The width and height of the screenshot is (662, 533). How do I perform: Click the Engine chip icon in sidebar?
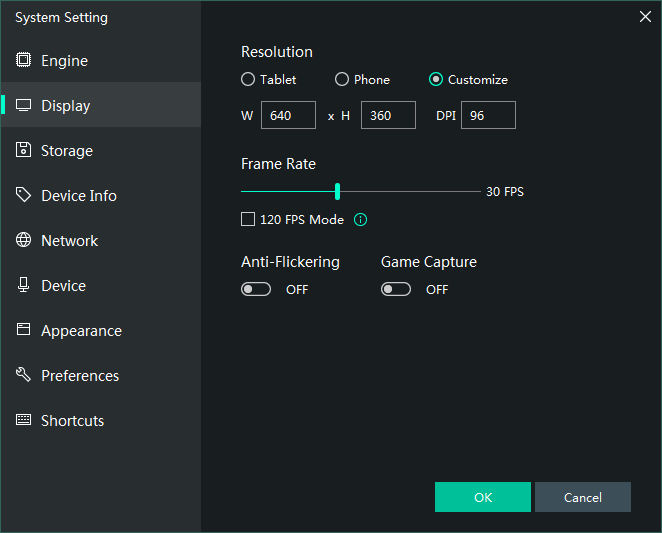pyautogui.click(x=23, y=60)
